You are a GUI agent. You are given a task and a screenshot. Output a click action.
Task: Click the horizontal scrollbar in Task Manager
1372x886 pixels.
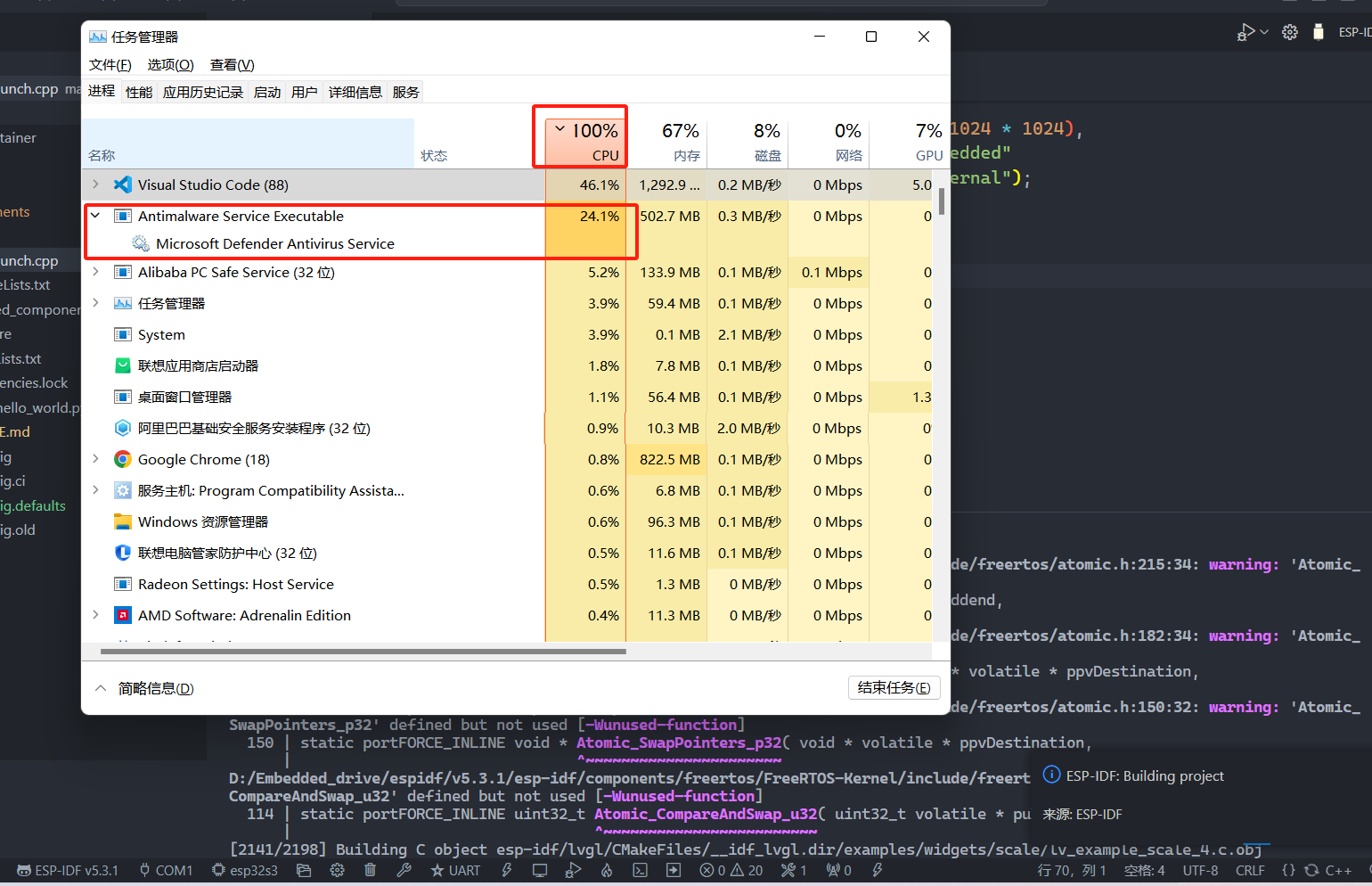[363, 652]
